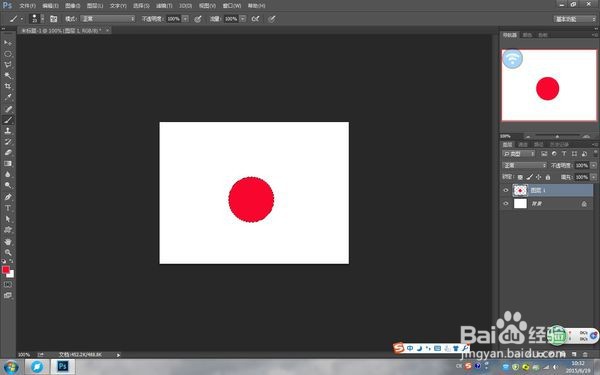
Task: Select the Dodge tool
Action: [x=8, y=185]
